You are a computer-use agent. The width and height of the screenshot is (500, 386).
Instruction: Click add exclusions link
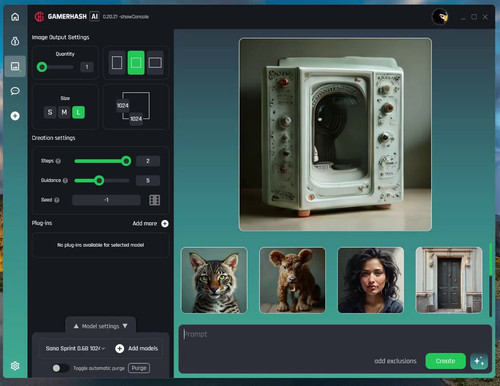[395, 361]
